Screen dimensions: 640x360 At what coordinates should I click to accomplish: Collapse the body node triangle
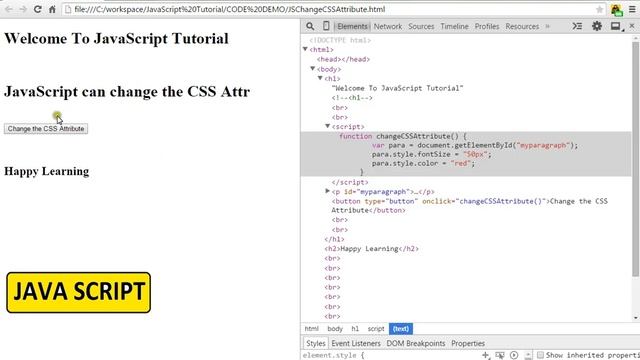(313, 69)
